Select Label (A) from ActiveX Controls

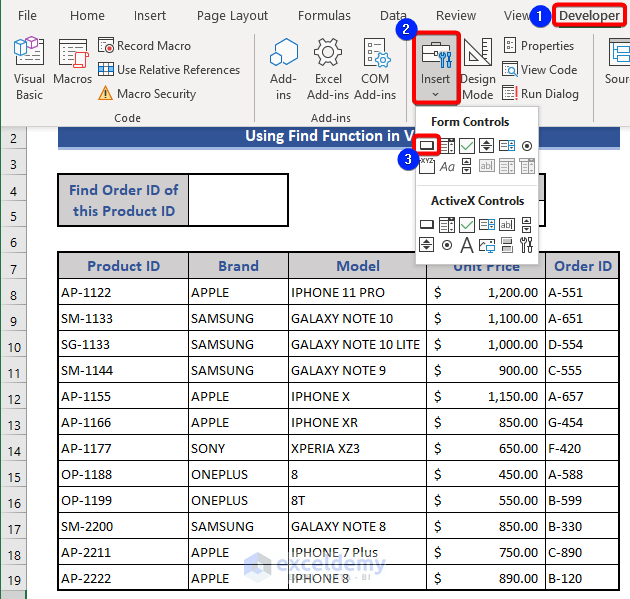click(467, 245)
